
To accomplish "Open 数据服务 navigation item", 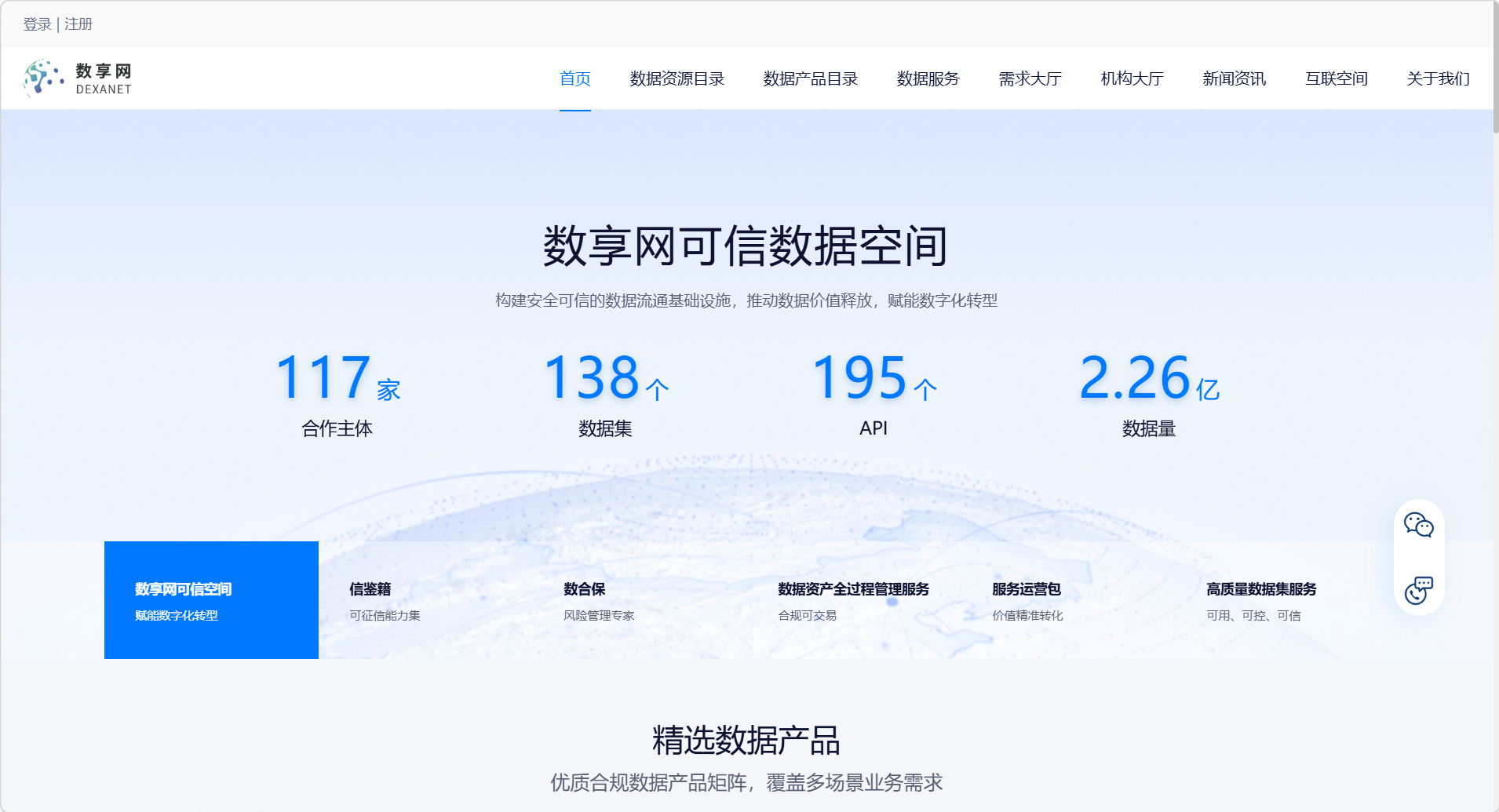I will (928, 78).
